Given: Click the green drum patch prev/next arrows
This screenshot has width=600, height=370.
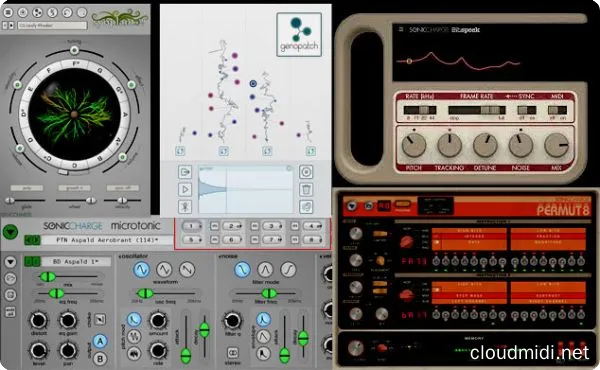Looking at the screenshot, I should click(x=32, y=262).
